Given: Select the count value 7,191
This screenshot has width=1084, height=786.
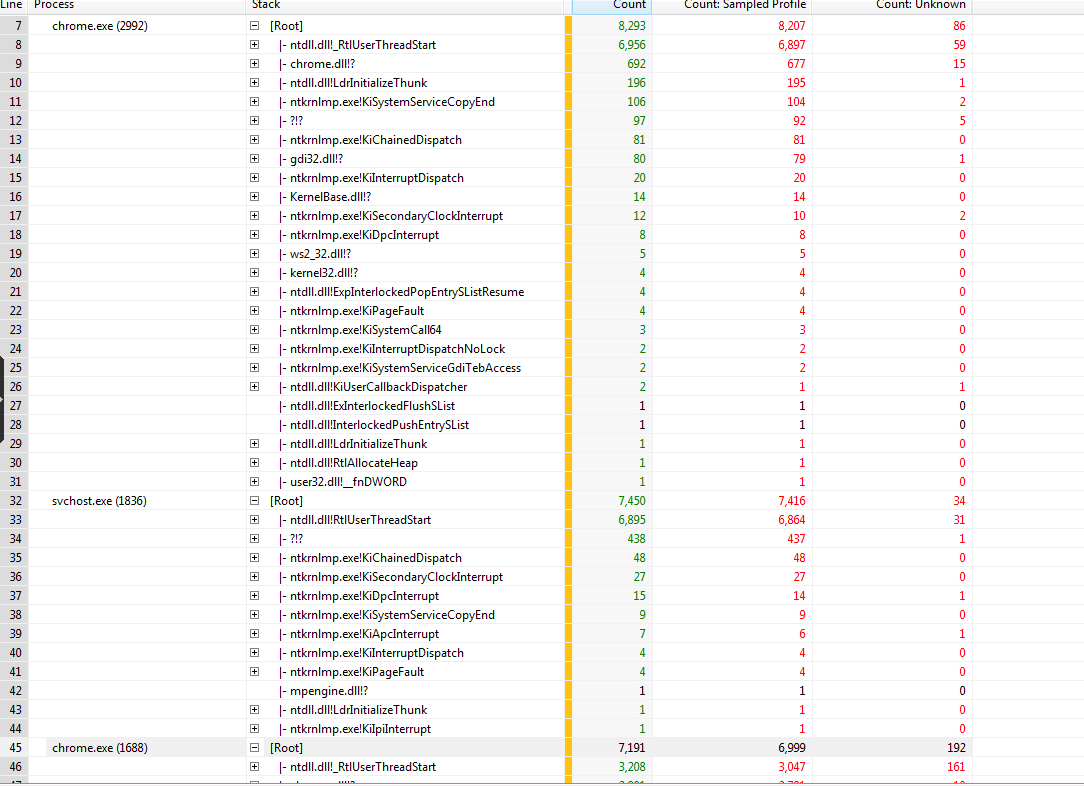Looking at the screenshot, I should [x=632, y=748].
